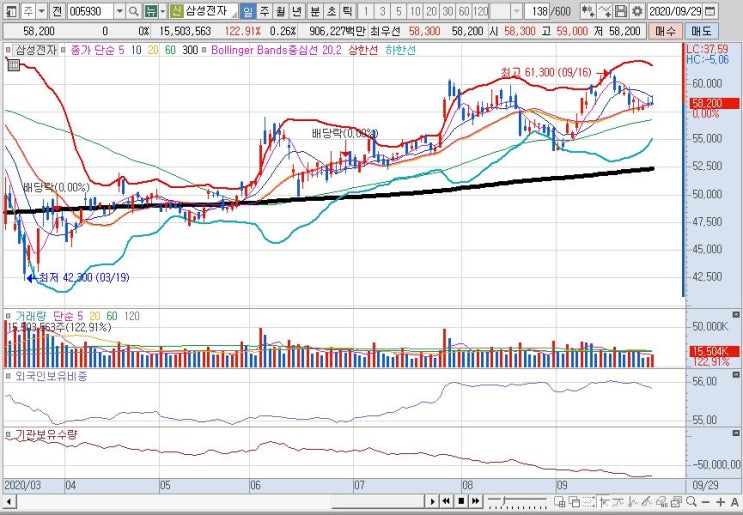Expand the stock code 005930 dropdown
The image size is (743, 515).
coord(119,10)
